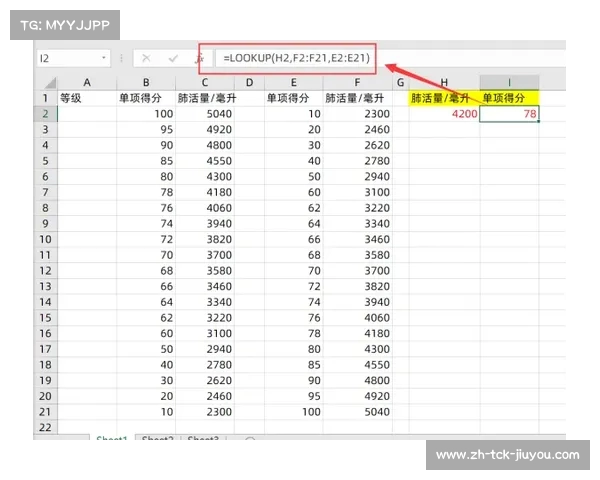
Task: Click cell F21 with value 5040
Action: click(357, 412)
